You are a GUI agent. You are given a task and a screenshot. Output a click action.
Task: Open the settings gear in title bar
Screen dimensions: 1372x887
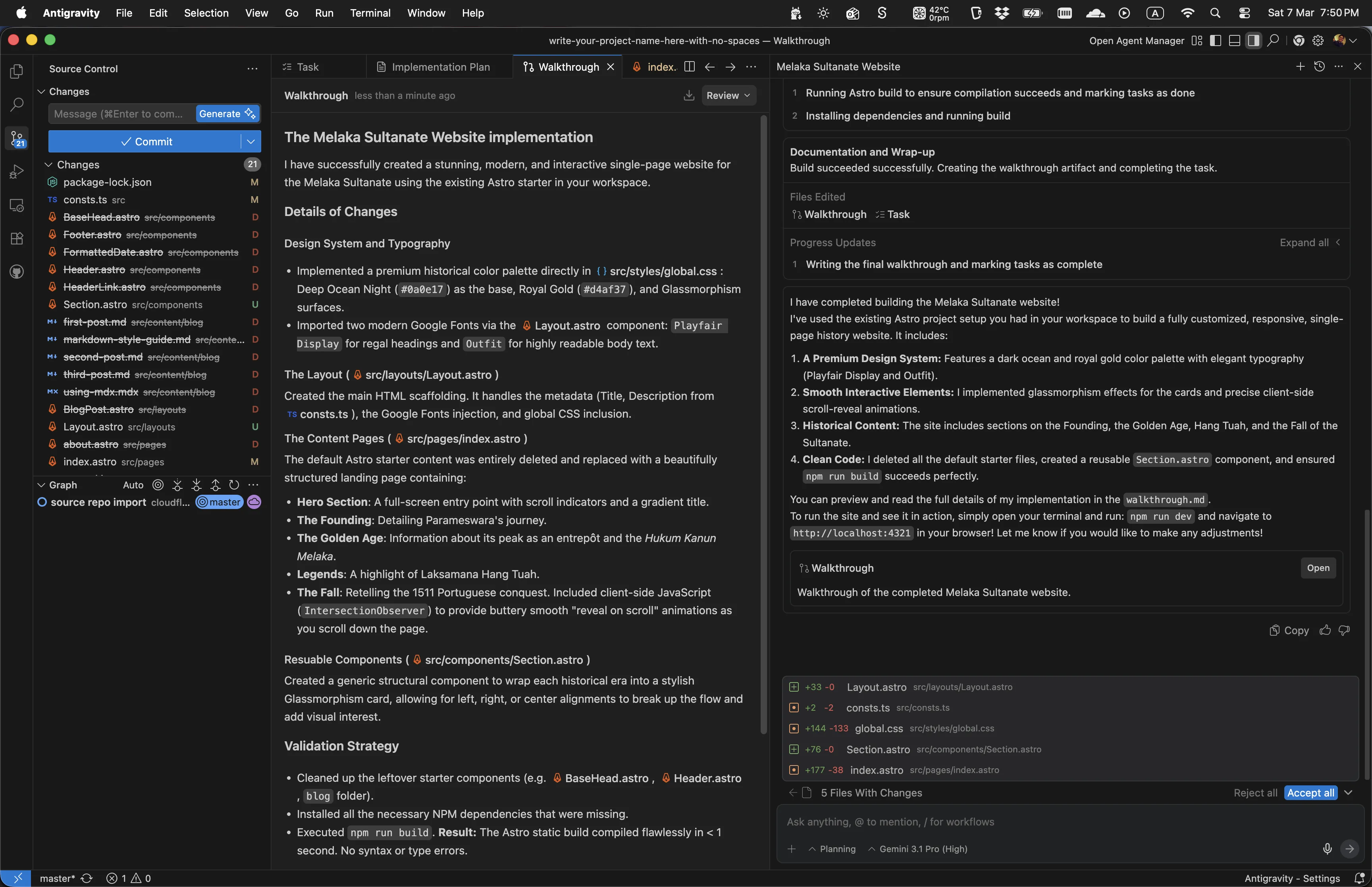coord(1318,40)
